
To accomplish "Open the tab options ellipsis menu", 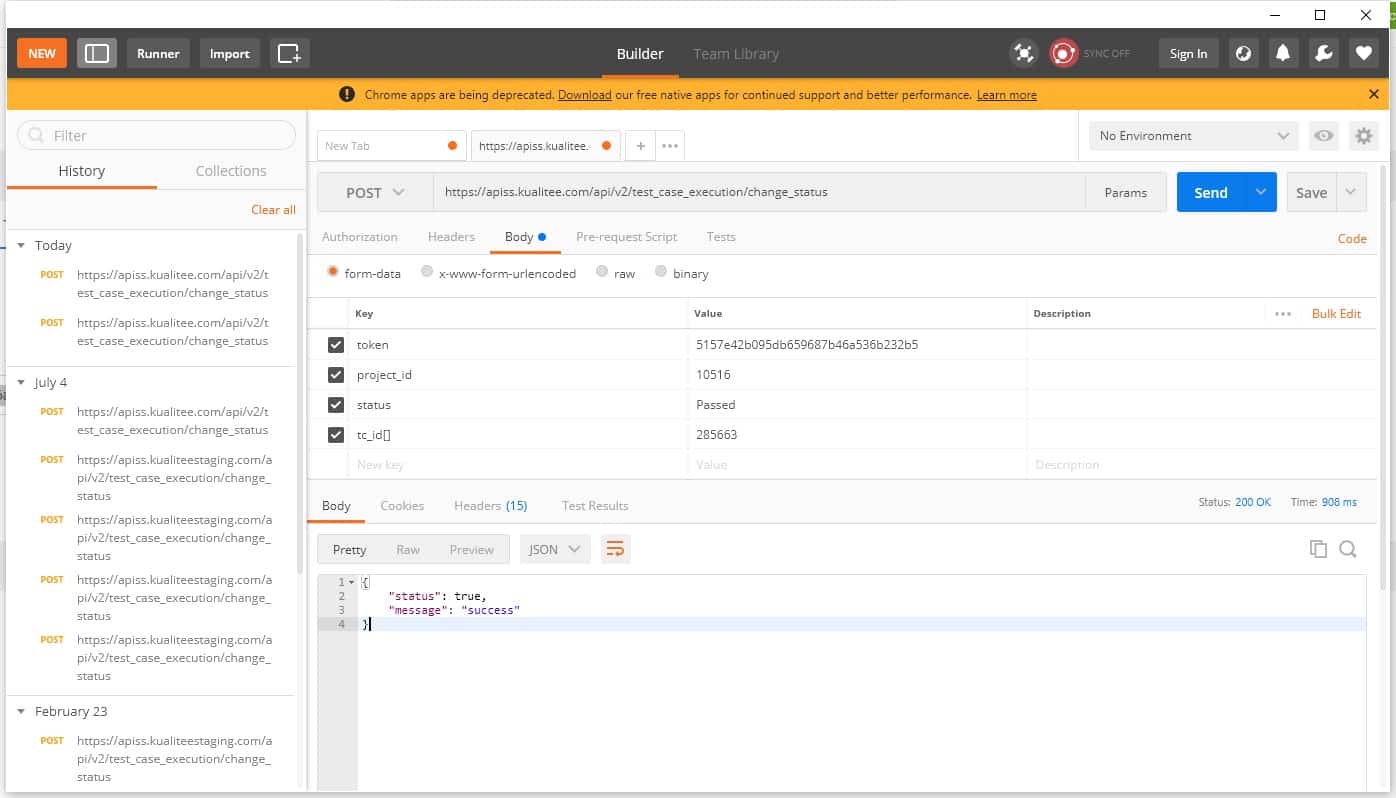I will point(670,146).
